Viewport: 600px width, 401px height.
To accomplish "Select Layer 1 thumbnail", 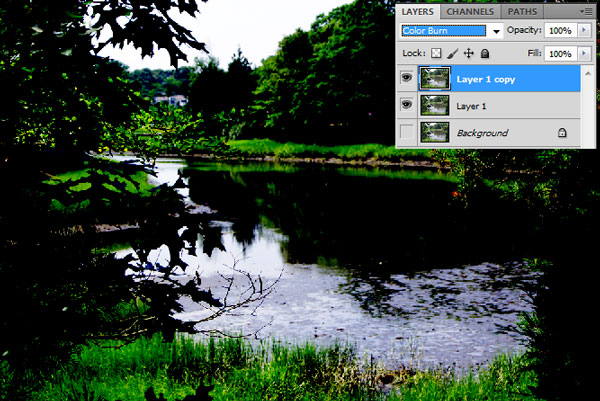I will pos(435,105).
